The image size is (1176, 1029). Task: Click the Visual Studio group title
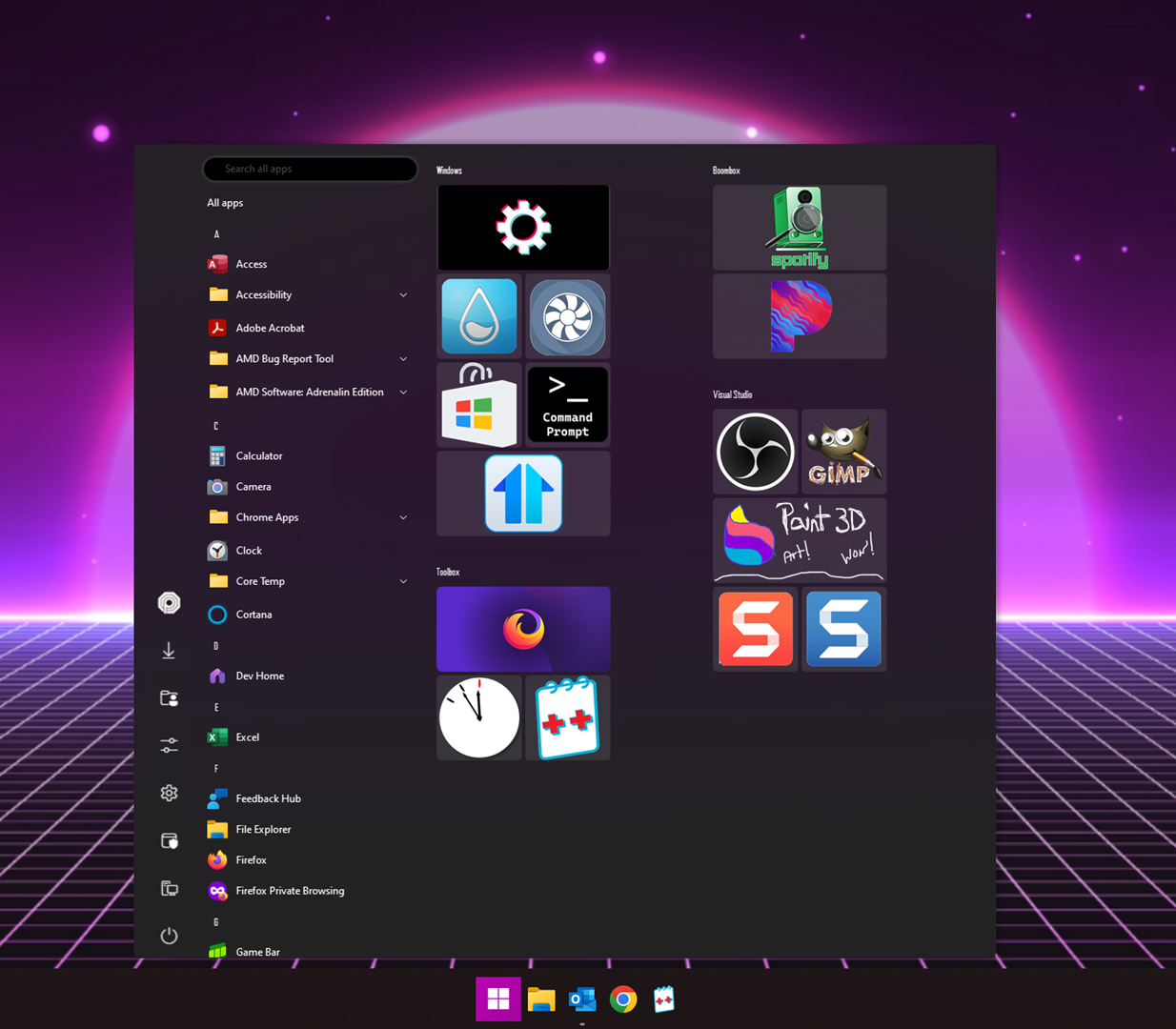click(x=733, y=394)
